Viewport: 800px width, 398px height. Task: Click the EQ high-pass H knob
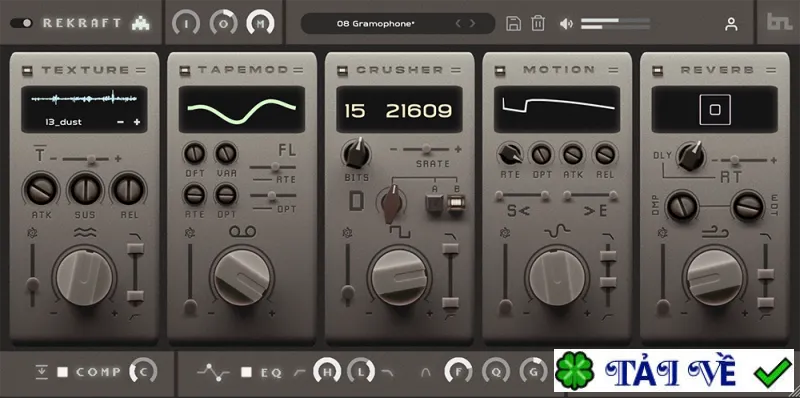point(327,371)
